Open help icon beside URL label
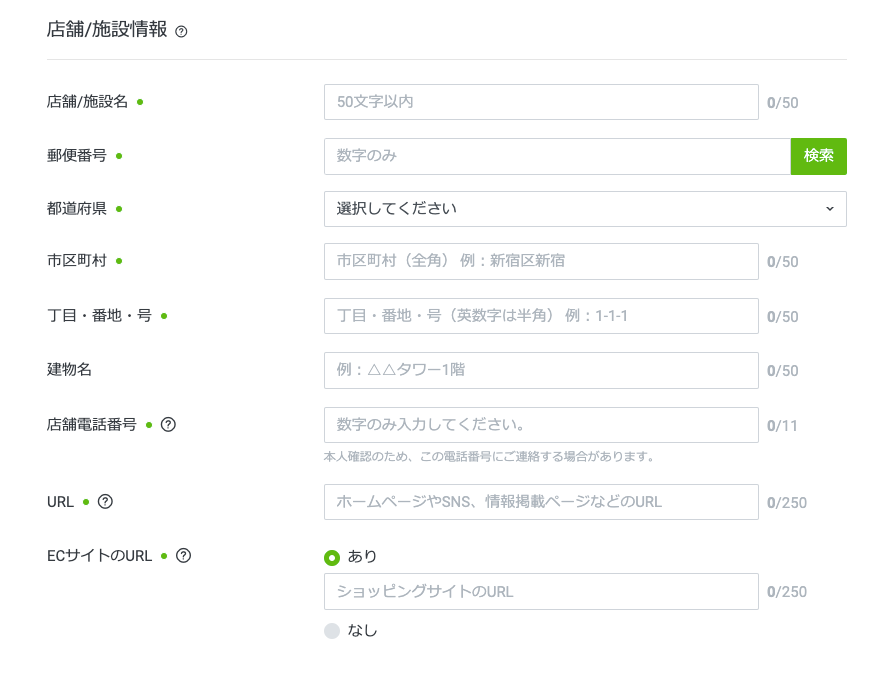This screenshot has width=891, height=679. point(105,502)
